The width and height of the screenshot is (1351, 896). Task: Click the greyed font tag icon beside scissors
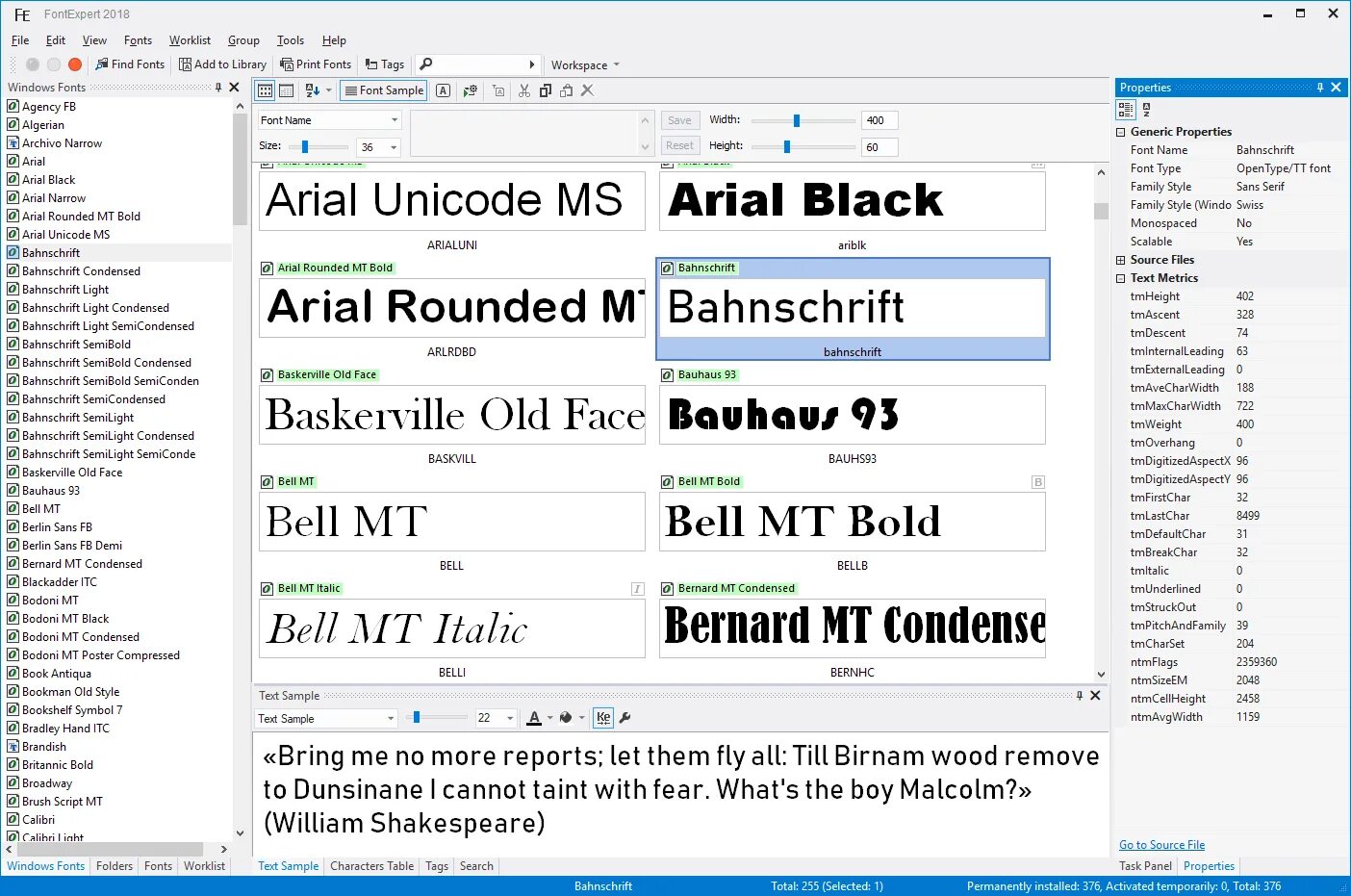(497, 90)
